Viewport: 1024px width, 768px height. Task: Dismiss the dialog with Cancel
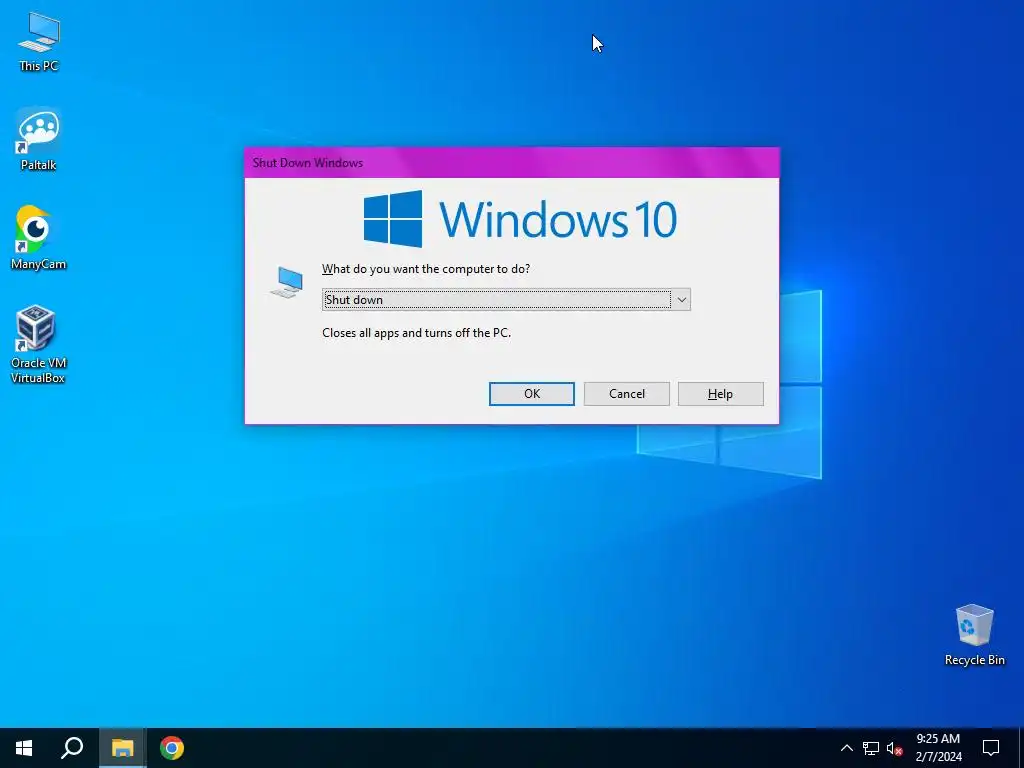click(x=626, y=394)
